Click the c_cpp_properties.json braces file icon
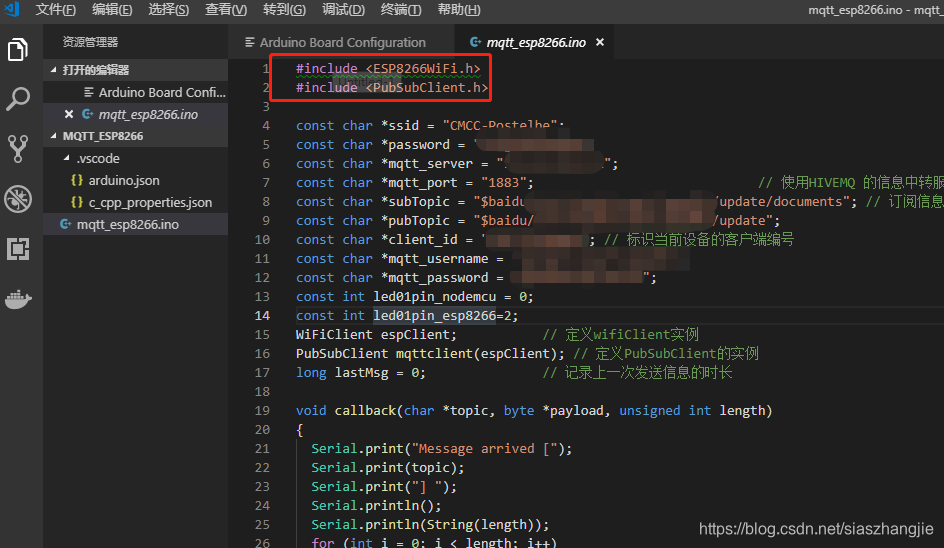The height and width of the screenshot is (548, 944). (77, 202)
